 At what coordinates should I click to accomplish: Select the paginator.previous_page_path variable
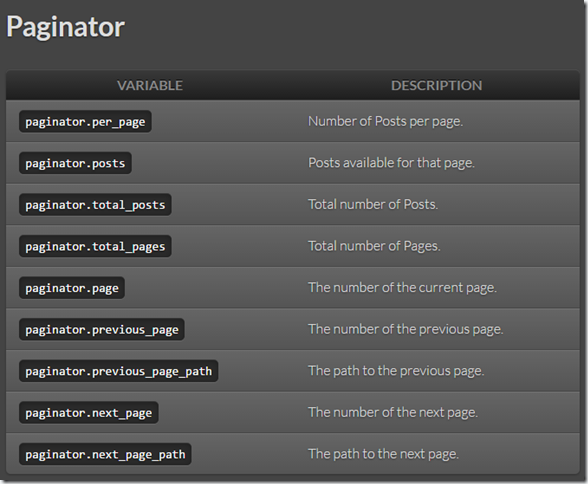click(118, 371)
